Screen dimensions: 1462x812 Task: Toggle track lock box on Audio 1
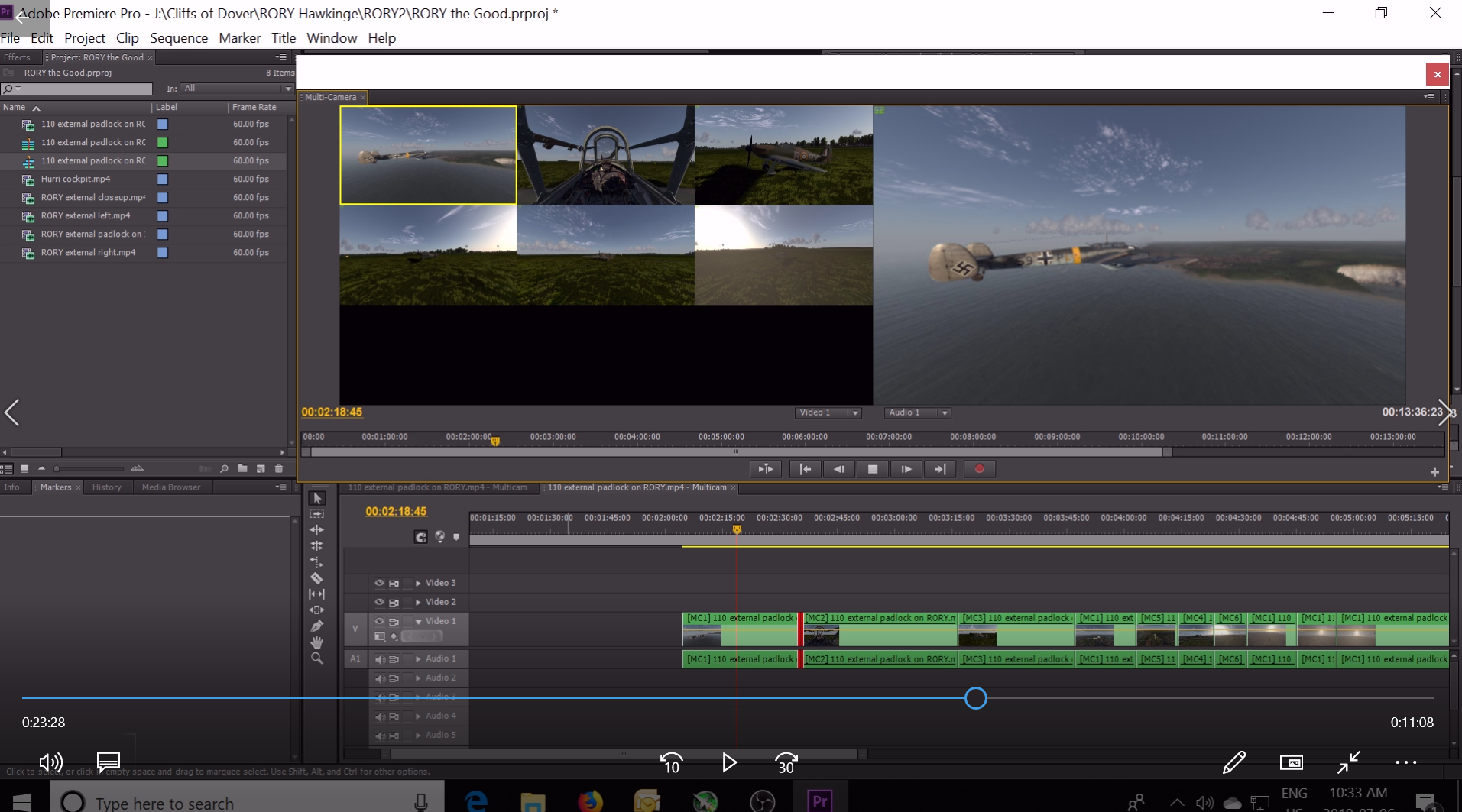click(408, 659)
